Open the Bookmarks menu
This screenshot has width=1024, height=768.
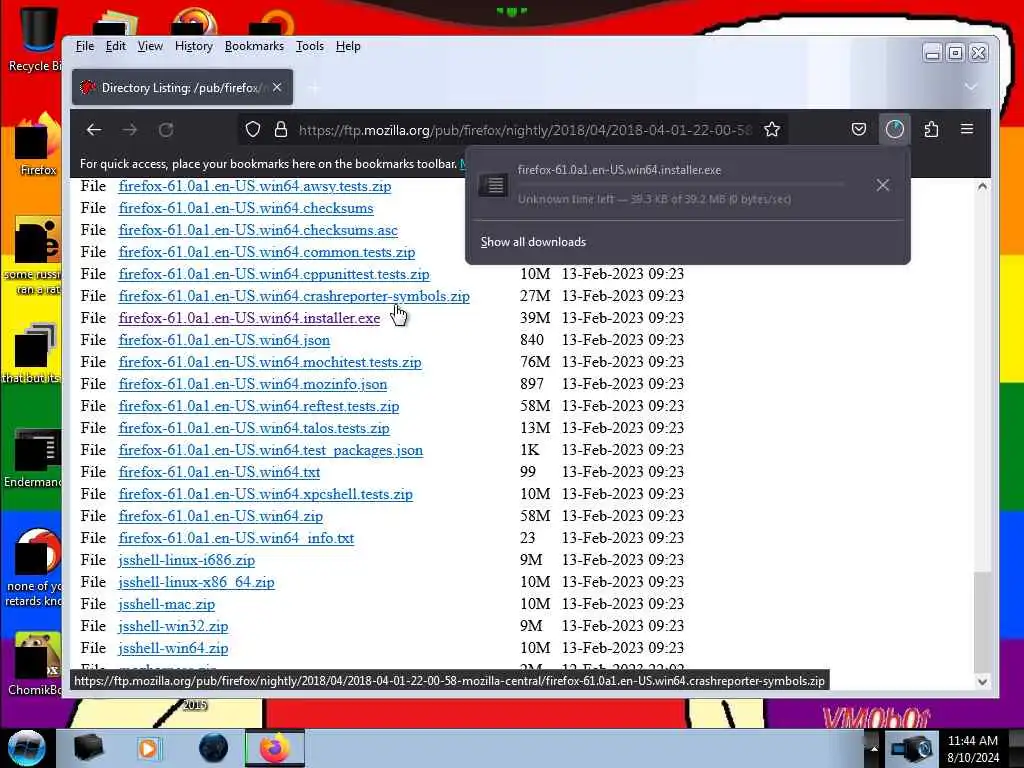click(x=254, y=46)
